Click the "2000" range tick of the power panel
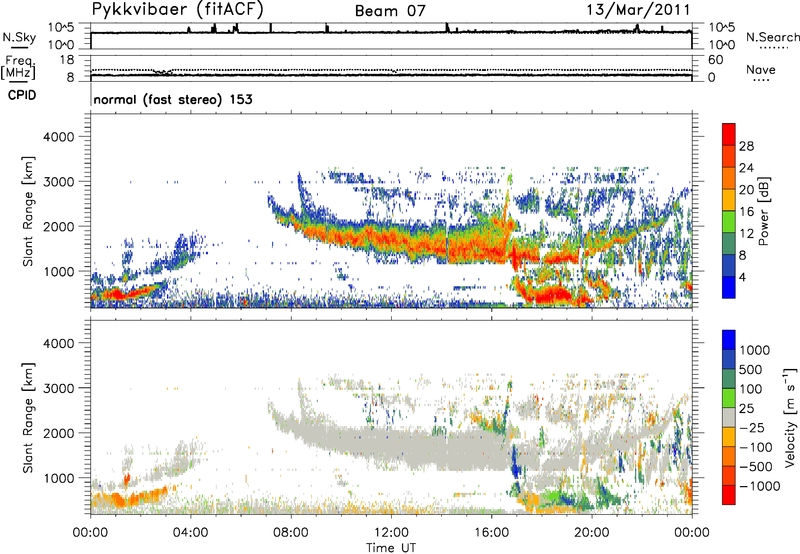800x554 pixels. pyautogui.click(x=59, y=226)
